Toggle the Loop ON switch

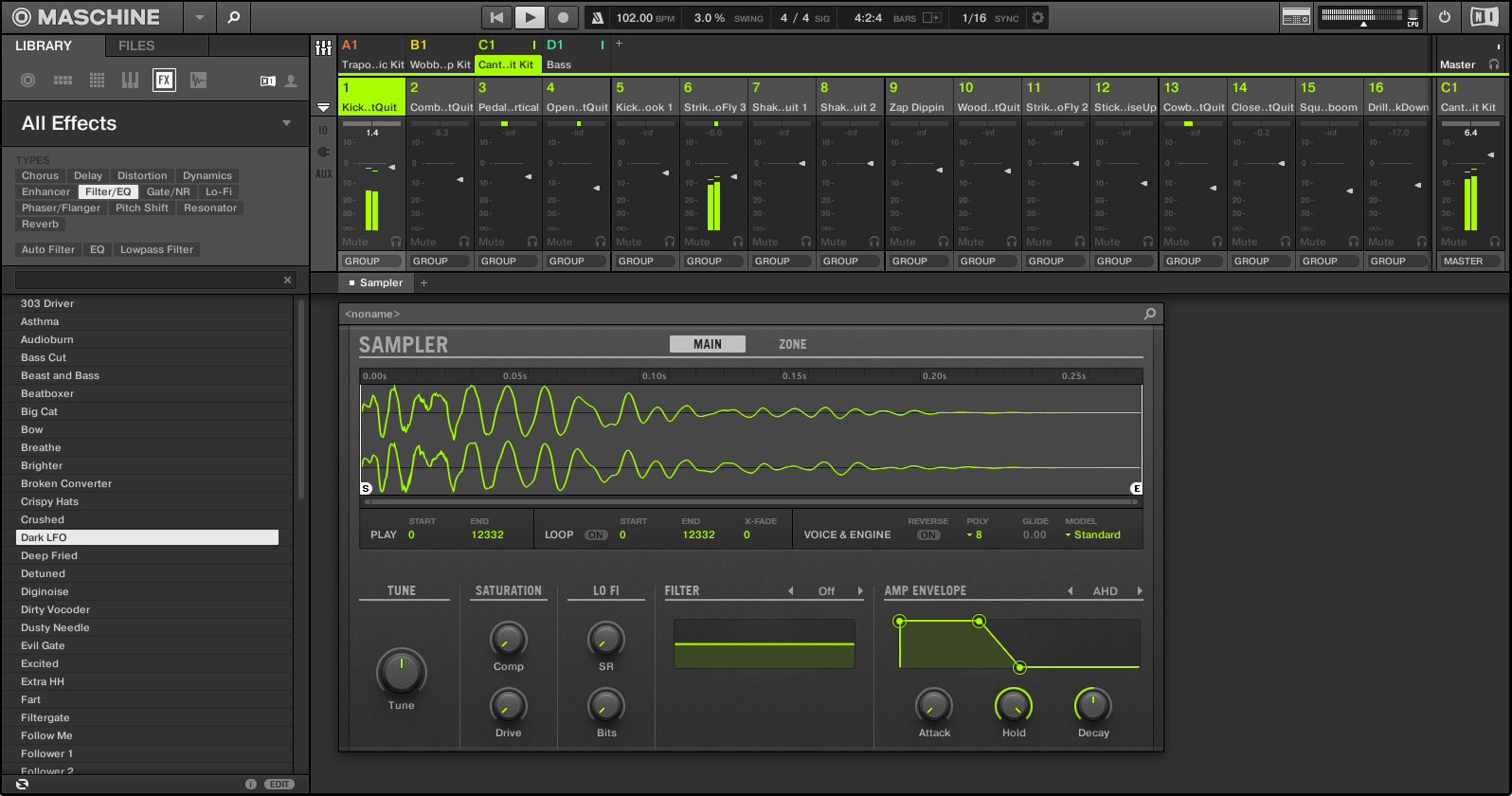pyautogui.click(x=596, y=535)
